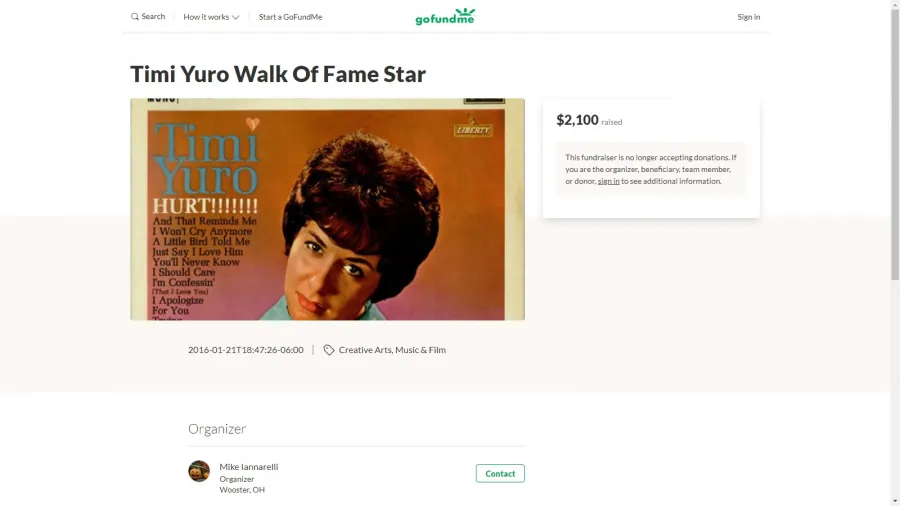Click the page's vertical scrollbar thumb
This screenshot has height=506, width=900.
coord(895,143)
